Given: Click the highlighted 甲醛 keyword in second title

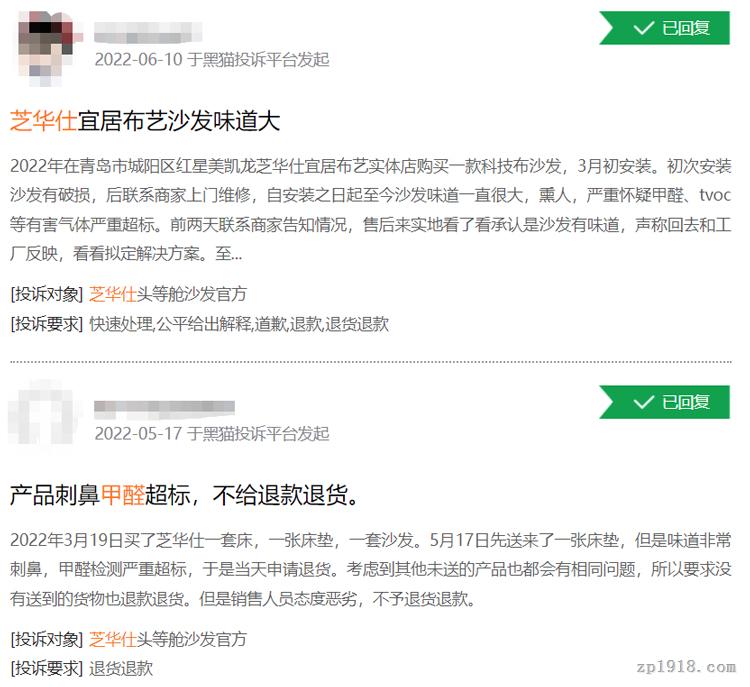Looking at the screenshot, I should 122,495.
